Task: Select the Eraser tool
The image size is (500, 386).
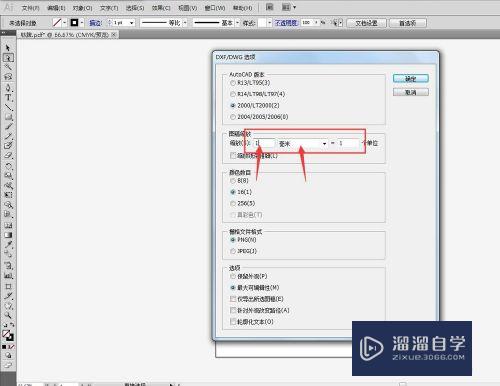Action: tap(8, 155)
